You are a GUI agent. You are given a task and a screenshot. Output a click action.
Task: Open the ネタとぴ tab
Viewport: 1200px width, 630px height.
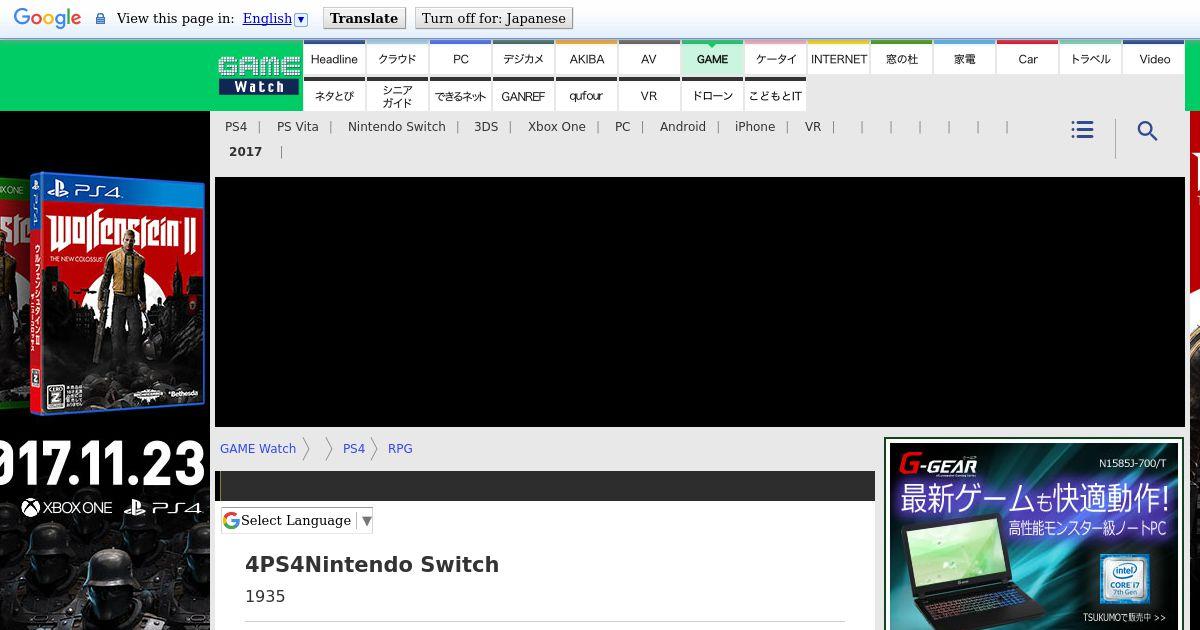tap(334, 96)
